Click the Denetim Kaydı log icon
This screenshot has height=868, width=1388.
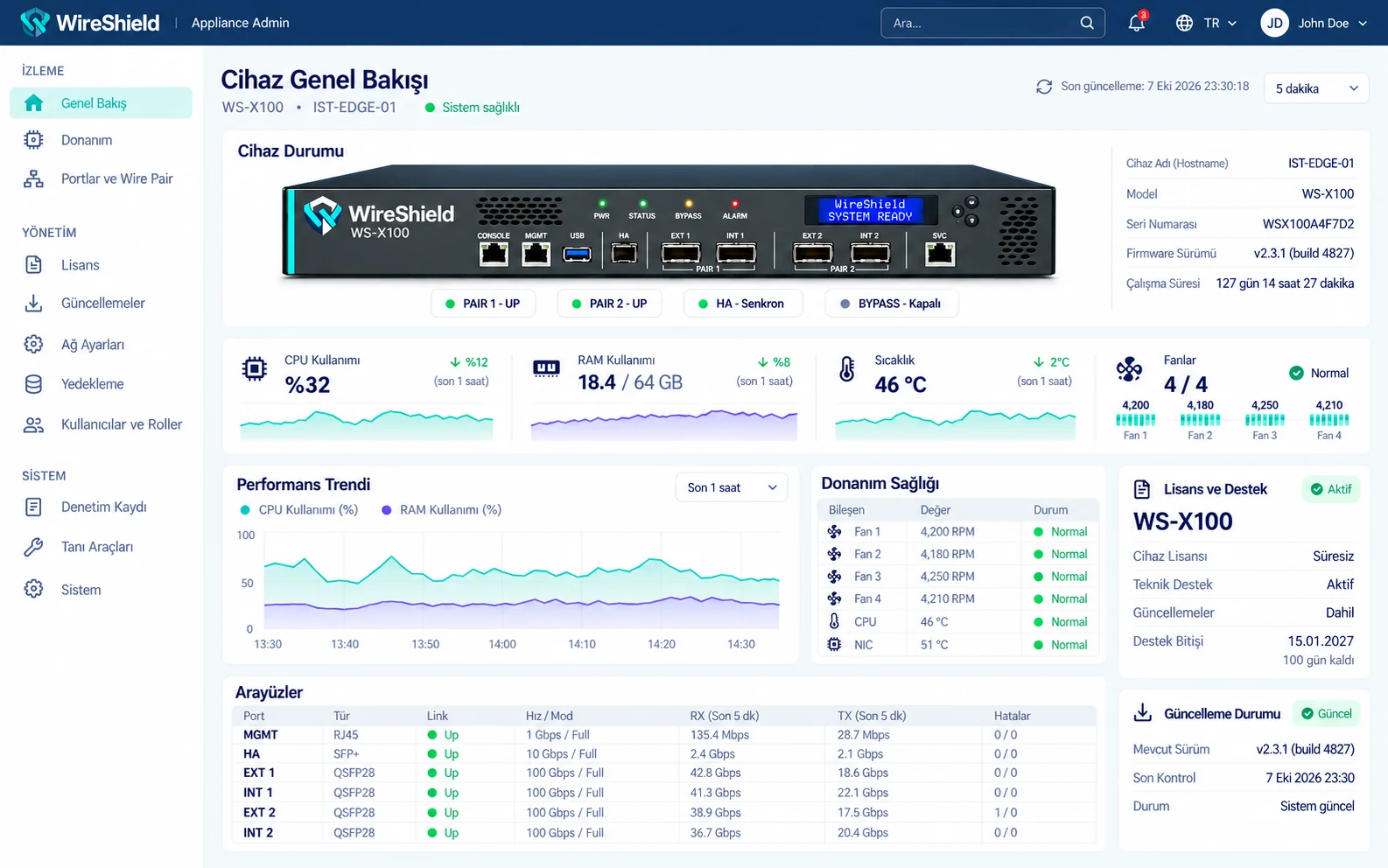point(33,507)
